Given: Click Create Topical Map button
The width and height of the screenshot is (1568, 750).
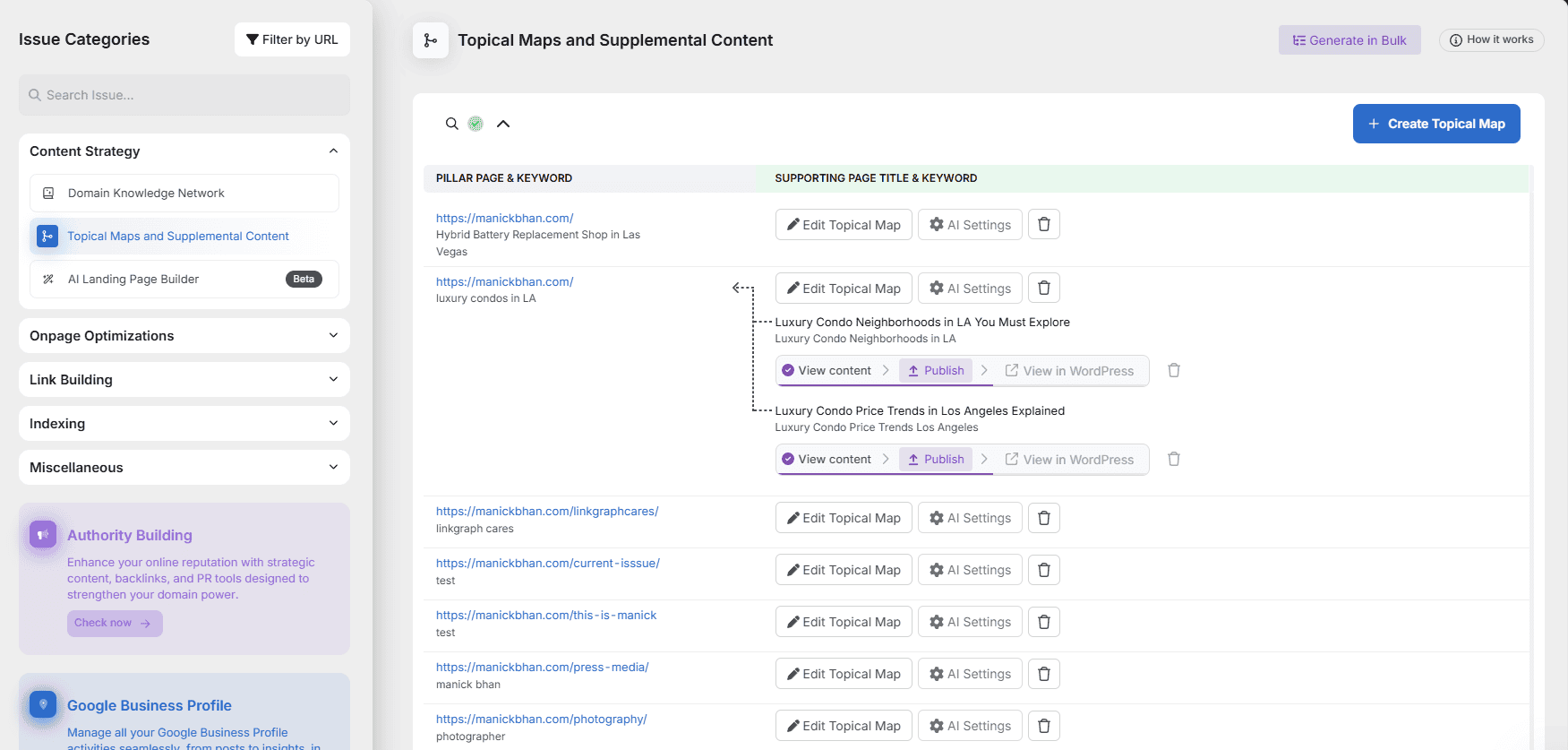Looking at the screenshot, I should pyautogui.click(x=1435, y=124).
